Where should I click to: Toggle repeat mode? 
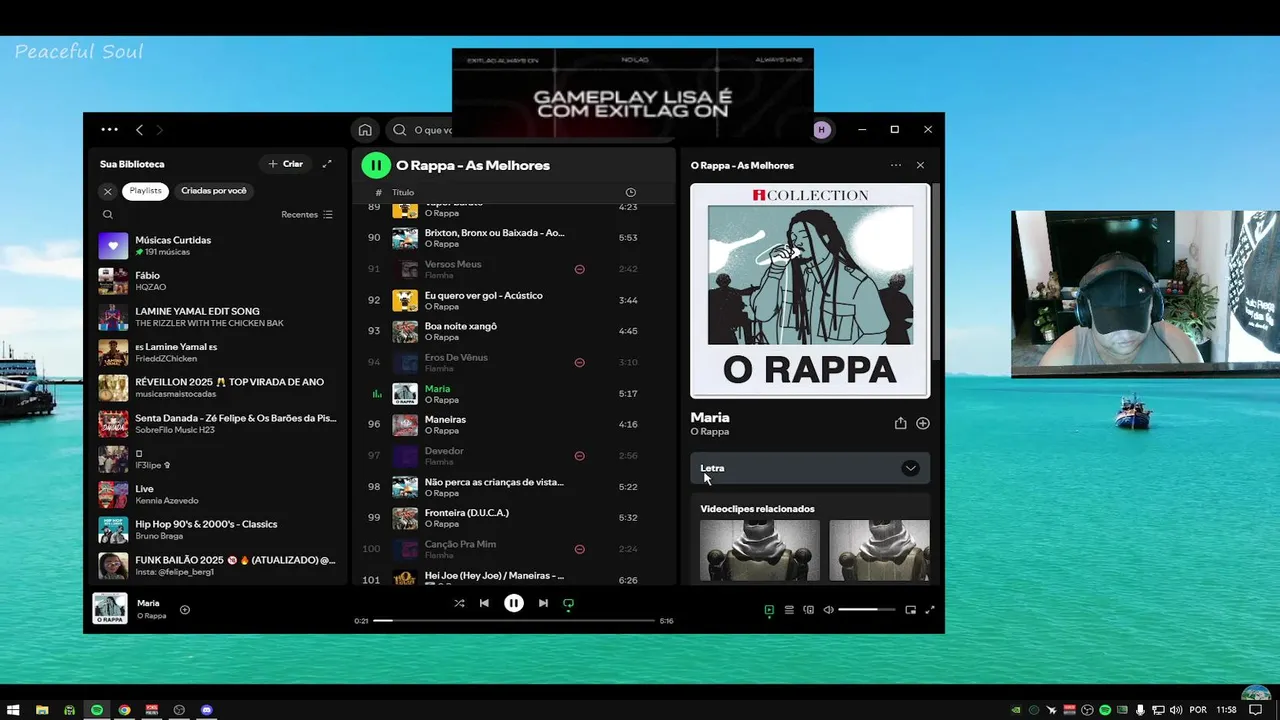(568, 603)
